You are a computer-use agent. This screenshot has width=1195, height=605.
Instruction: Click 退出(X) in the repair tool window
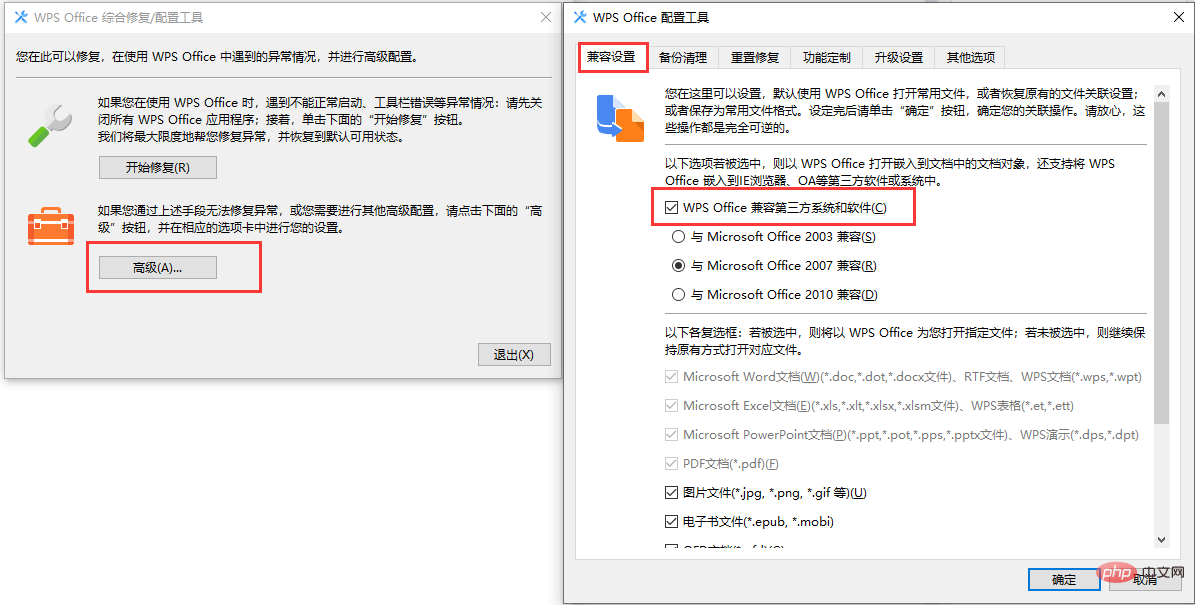pos(514,355)
